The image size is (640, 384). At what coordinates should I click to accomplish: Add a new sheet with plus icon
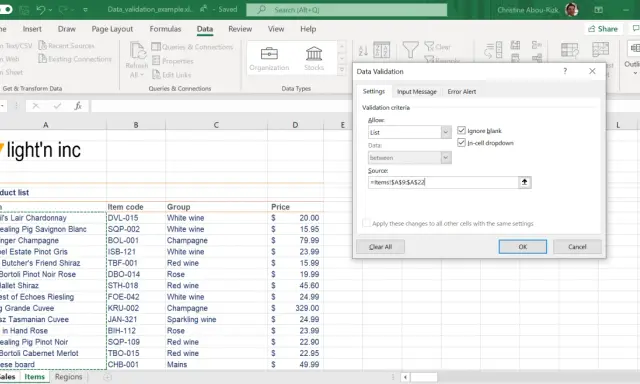(x=107, y=377)
